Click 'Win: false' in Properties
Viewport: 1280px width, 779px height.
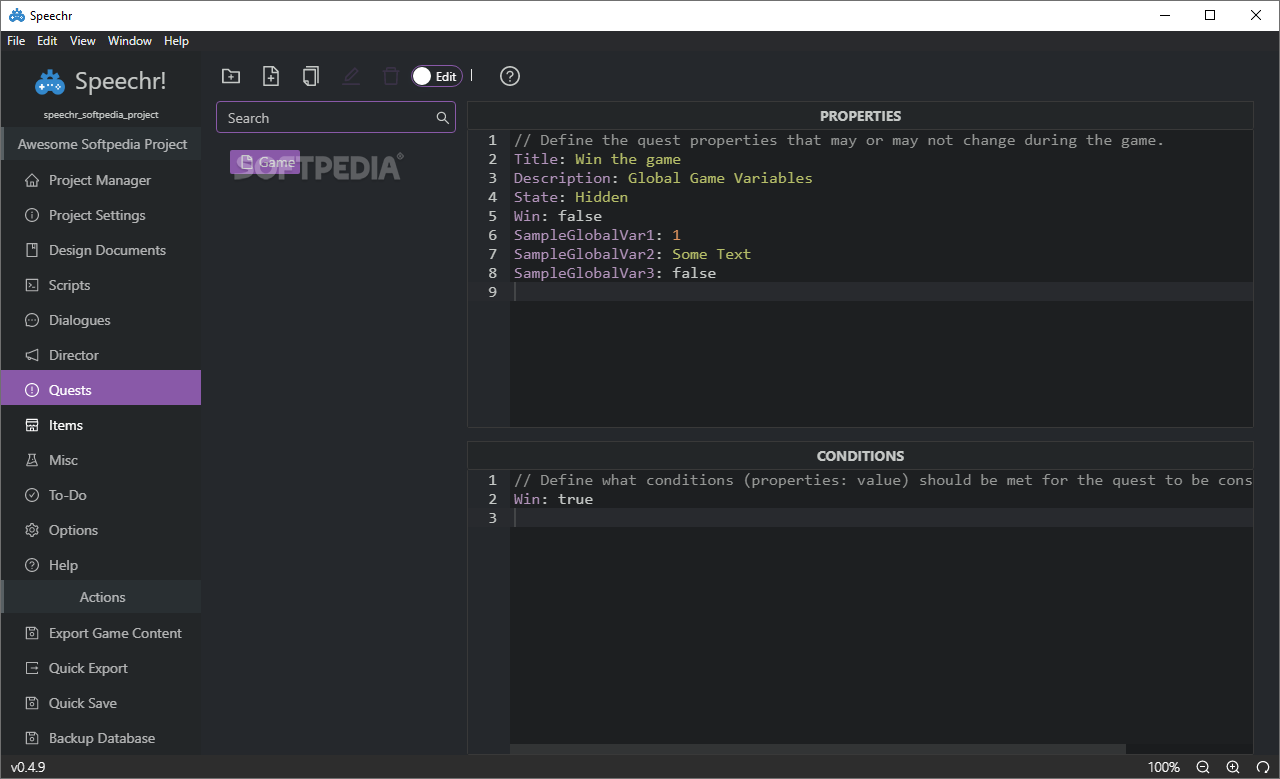pyautogui.click(x=558, y=216)
